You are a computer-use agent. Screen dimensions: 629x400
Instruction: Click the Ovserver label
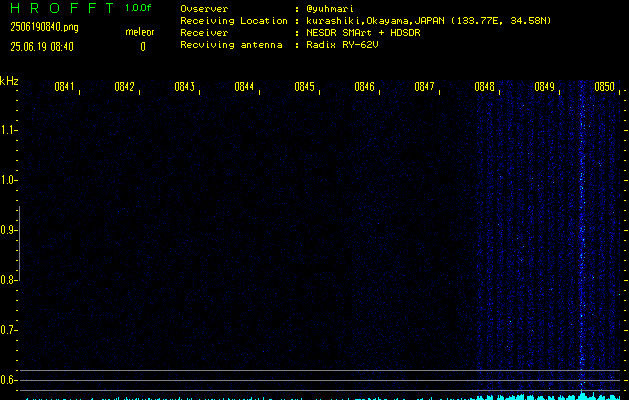(x=204, y=9)
